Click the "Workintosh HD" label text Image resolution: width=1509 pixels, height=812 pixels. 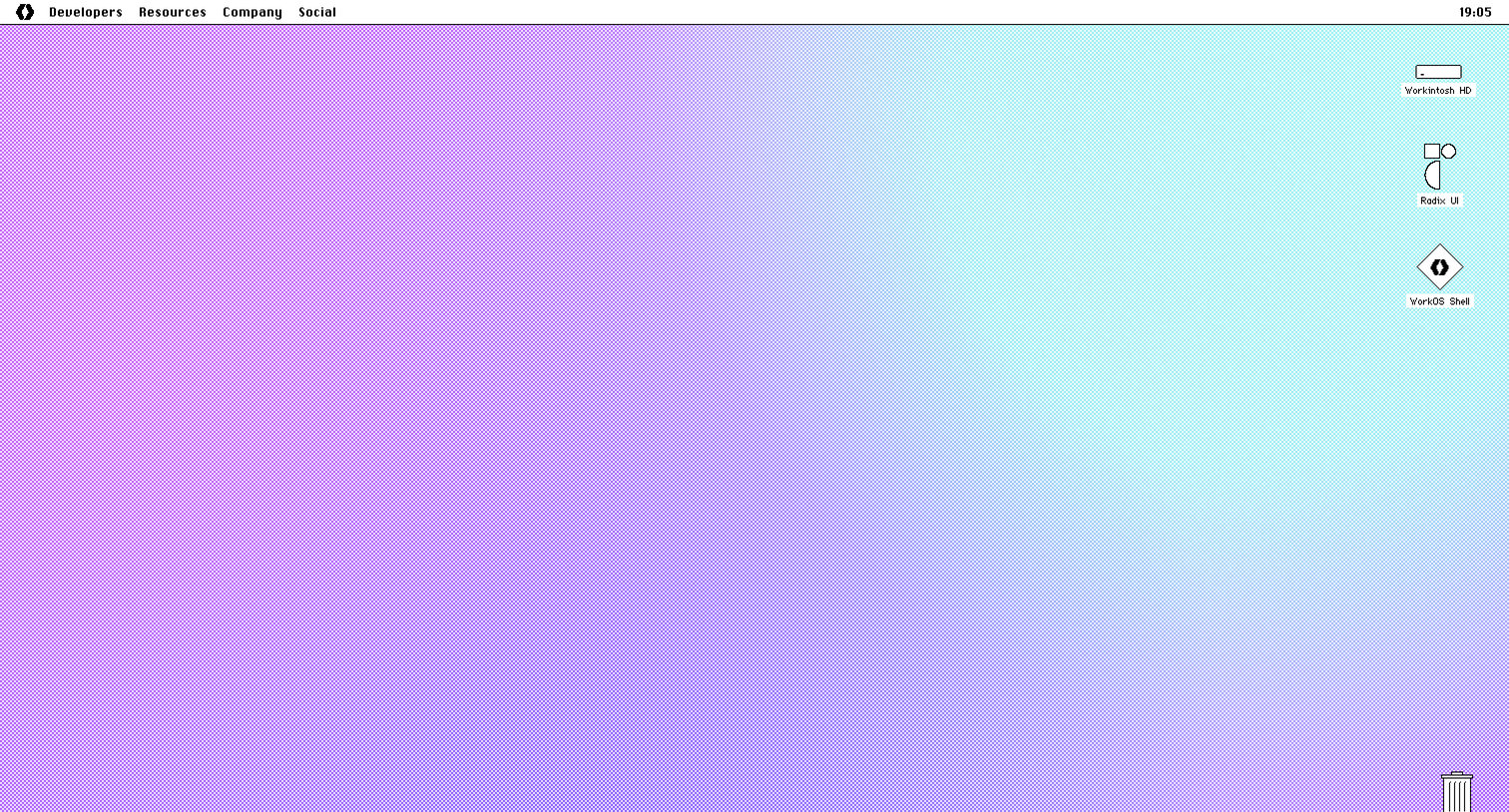click(x=1438, y=91)
